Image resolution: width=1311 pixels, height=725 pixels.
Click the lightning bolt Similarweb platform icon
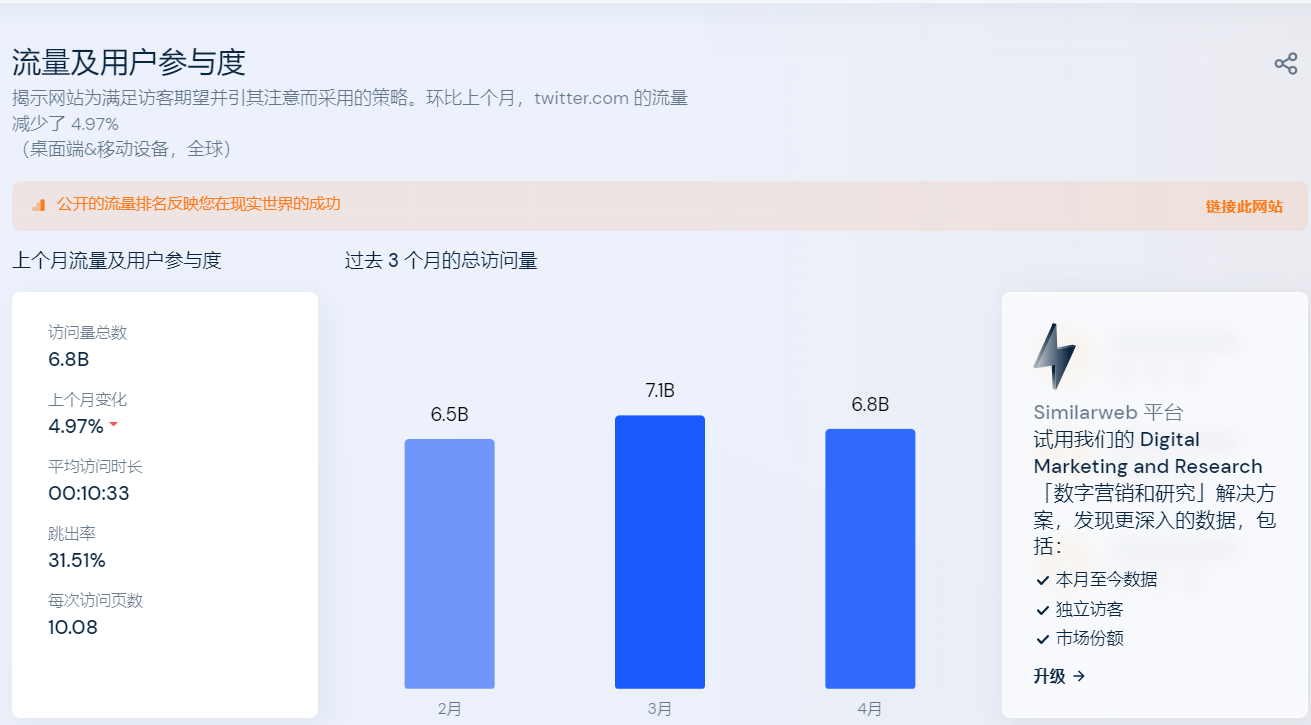click(1053, 355)
